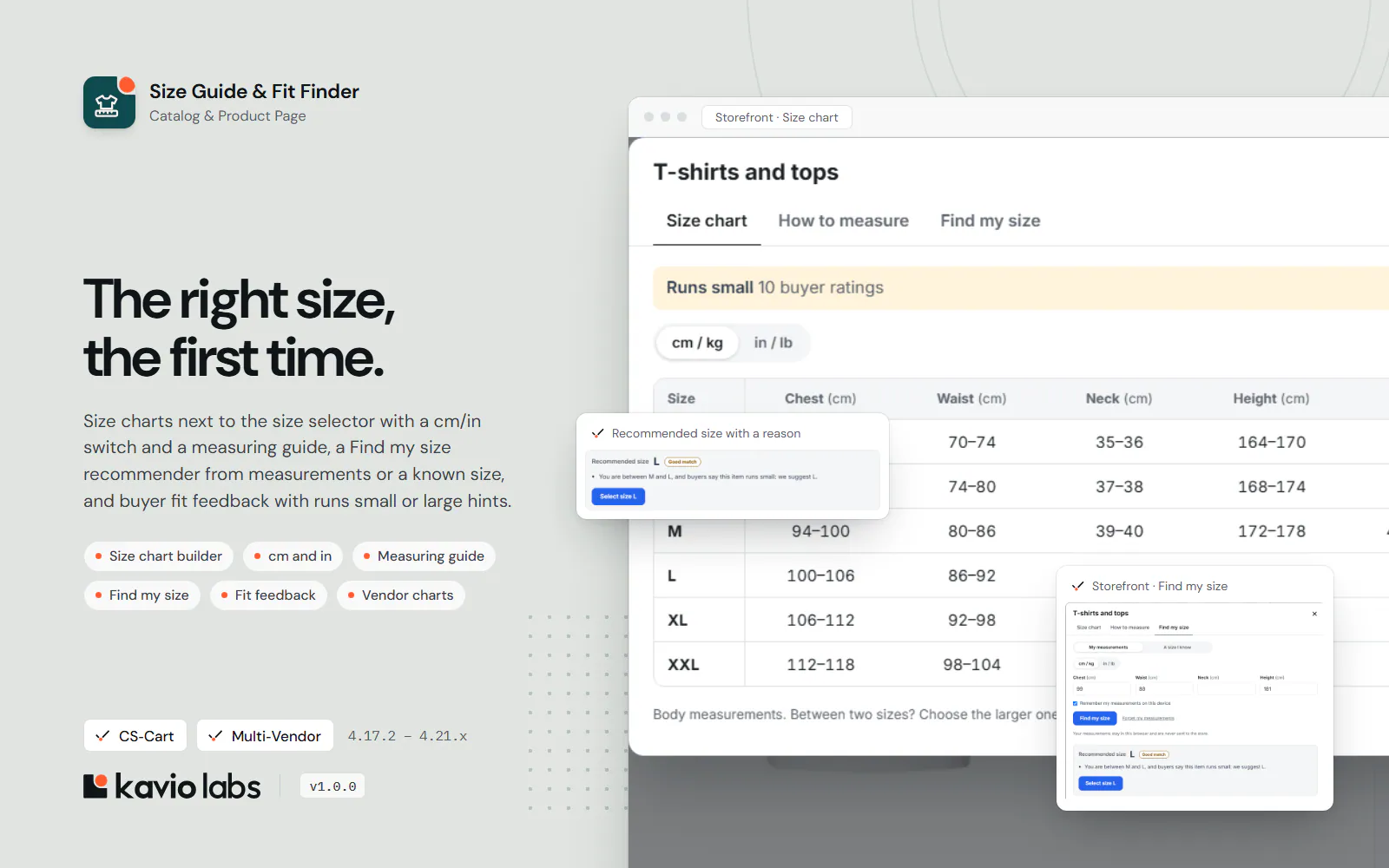Select in / lb in the small popup
This screenshot has height=868, width=1389.
1109,664
